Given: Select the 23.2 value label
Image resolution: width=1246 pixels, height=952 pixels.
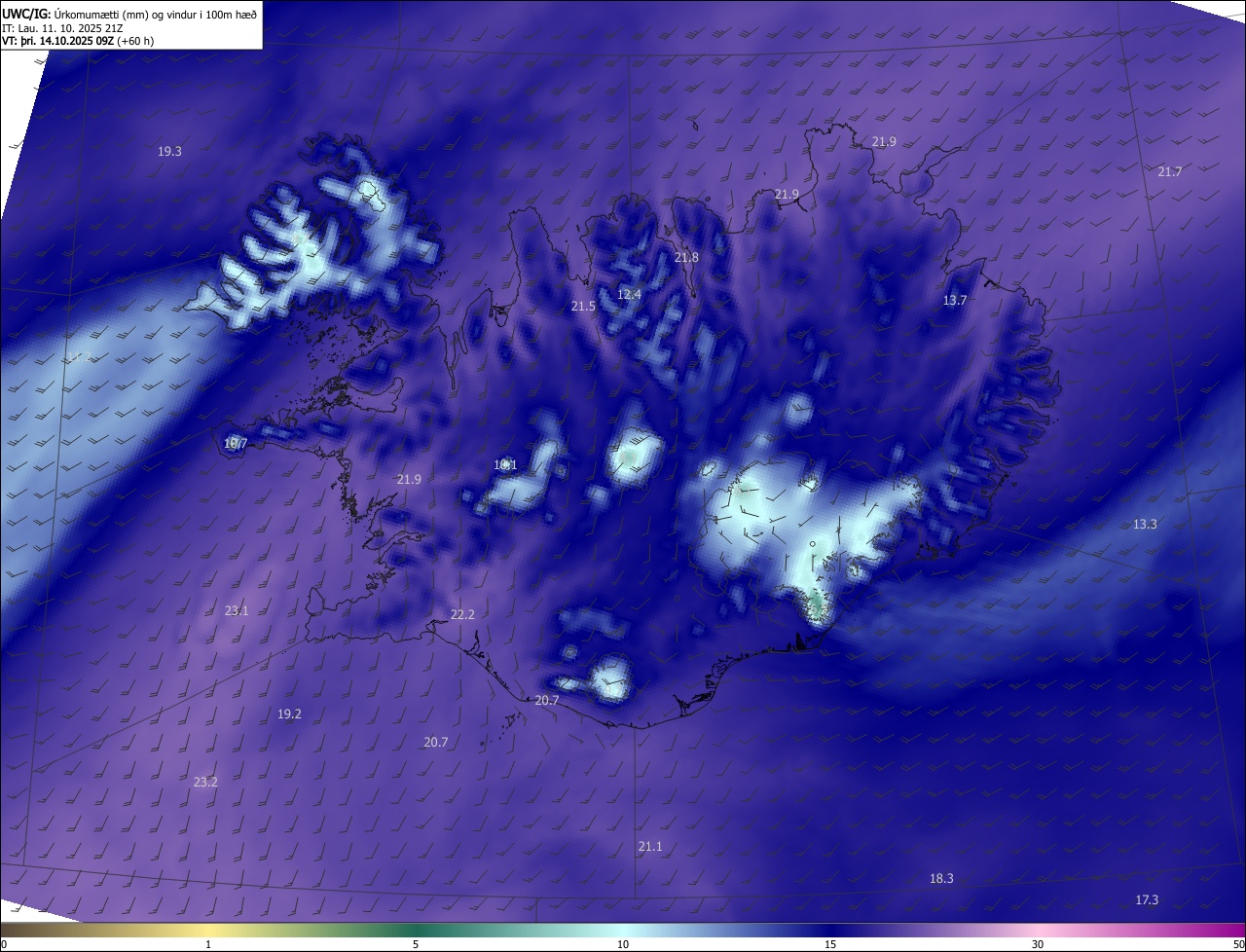Looking at the screenshot, I should point(205,782).
